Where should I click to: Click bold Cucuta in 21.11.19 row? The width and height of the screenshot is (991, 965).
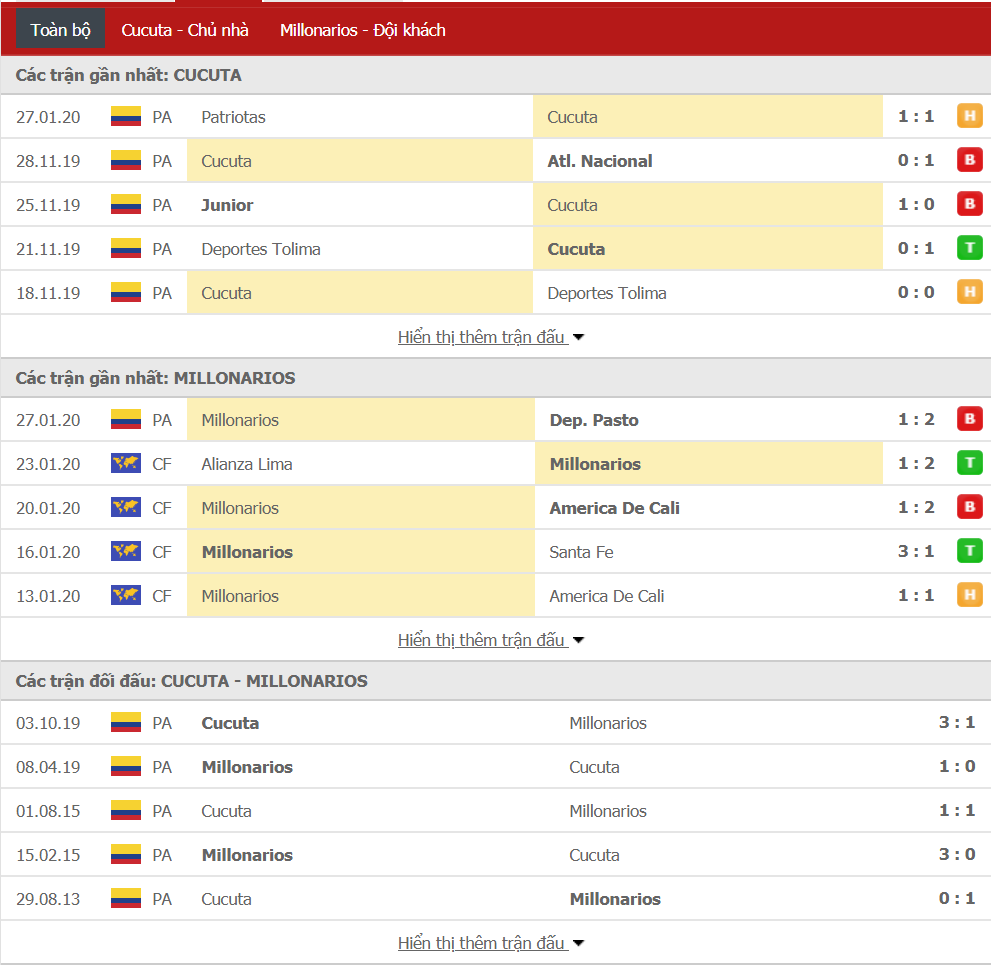[576, 249]
